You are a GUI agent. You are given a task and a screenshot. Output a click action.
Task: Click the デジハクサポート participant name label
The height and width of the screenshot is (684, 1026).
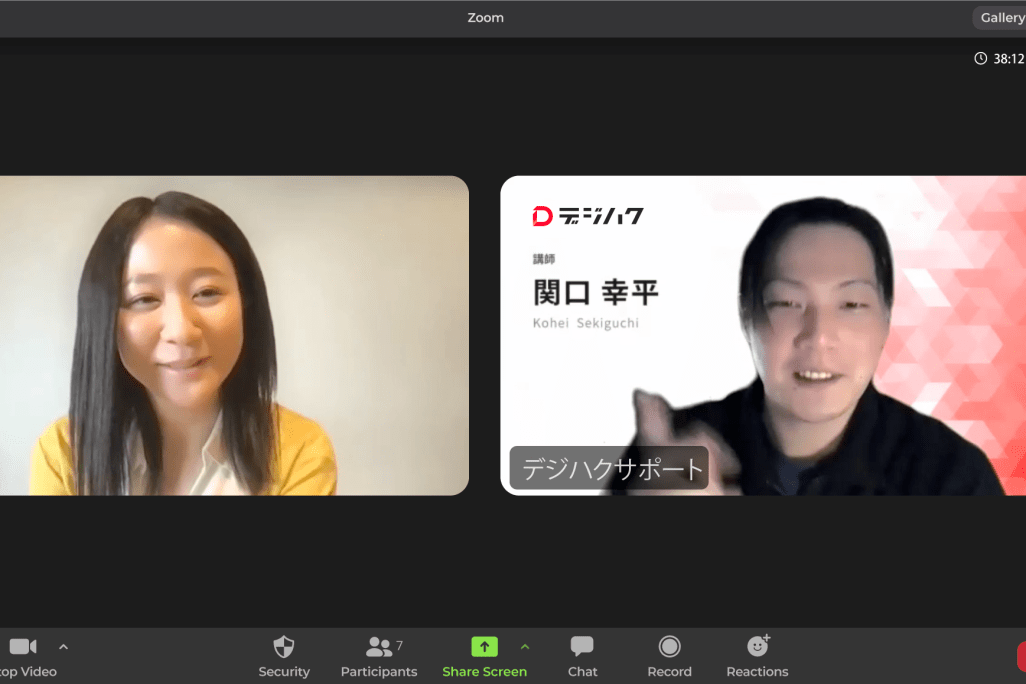coord(609,468)
